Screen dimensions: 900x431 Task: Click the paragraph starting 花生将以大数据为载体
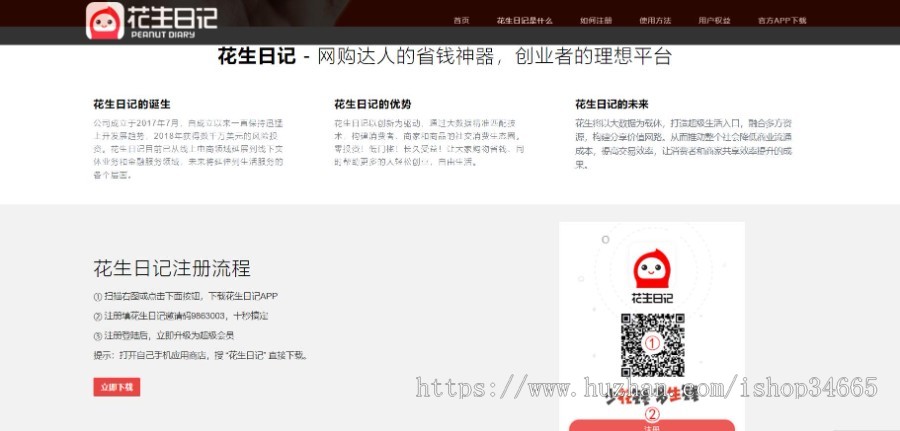pos(684,144)
